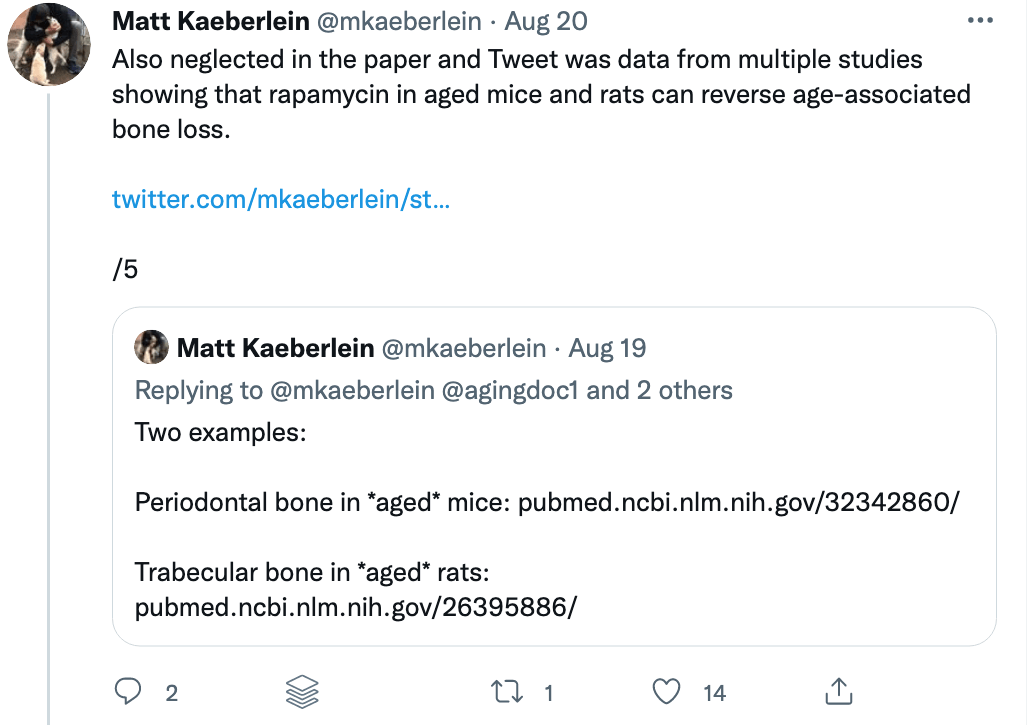Click Matt Kaeberlein's large profile avatar
This screenshot has height=725, width=1032.
(46, 46)
